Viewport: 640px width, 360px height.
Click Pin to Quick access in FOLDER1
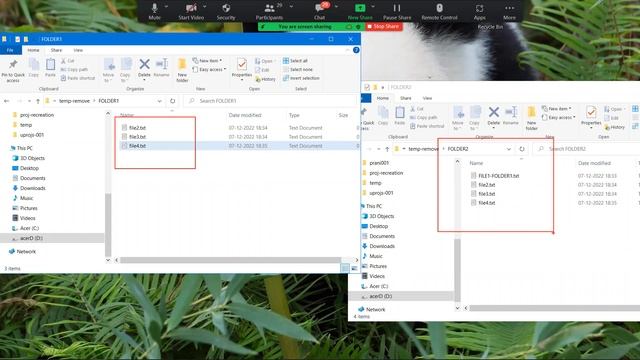pos(13,71)
